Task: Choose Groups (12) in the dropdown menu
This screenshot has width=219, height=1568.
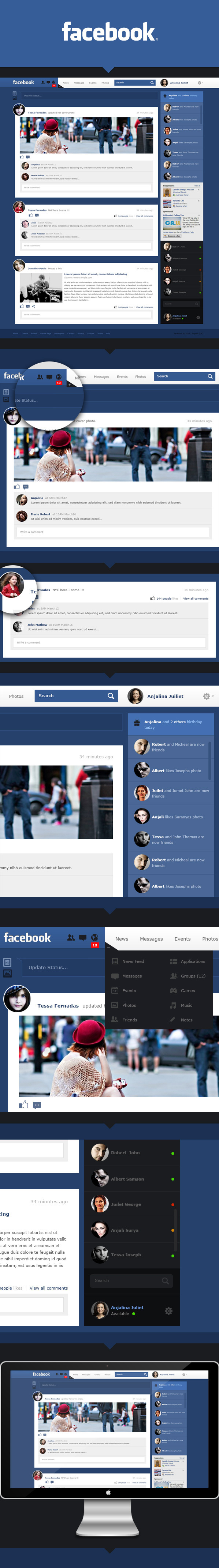Action: point(193,976)
